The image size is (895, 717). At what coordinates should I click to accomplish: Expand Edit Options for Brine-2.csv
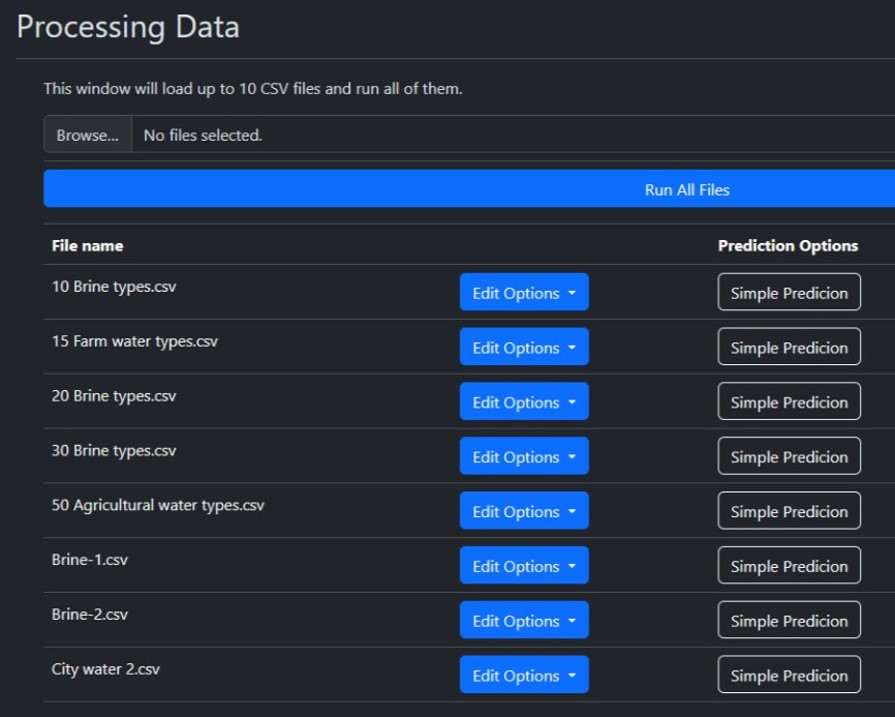(524, 620)
